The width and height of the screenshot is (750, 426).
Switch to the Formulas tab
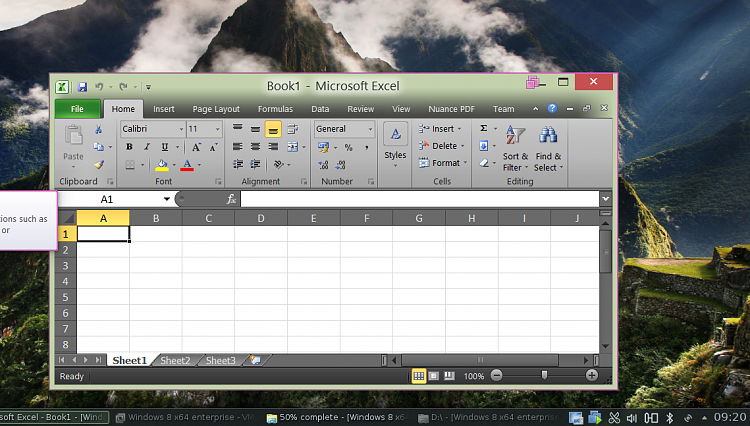275,109
